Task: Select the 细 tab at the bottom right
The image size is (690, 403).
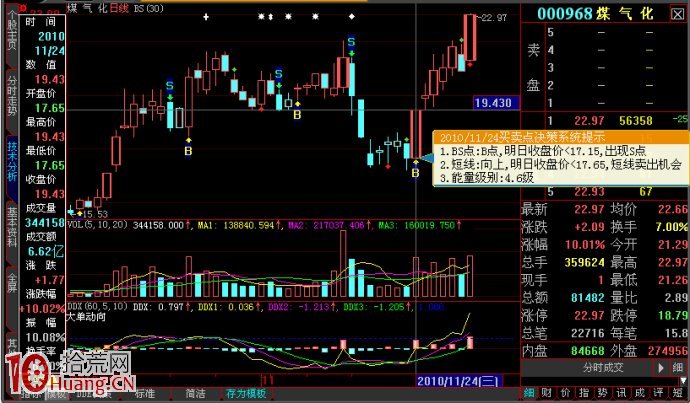Action: click(x=529, y=393)
